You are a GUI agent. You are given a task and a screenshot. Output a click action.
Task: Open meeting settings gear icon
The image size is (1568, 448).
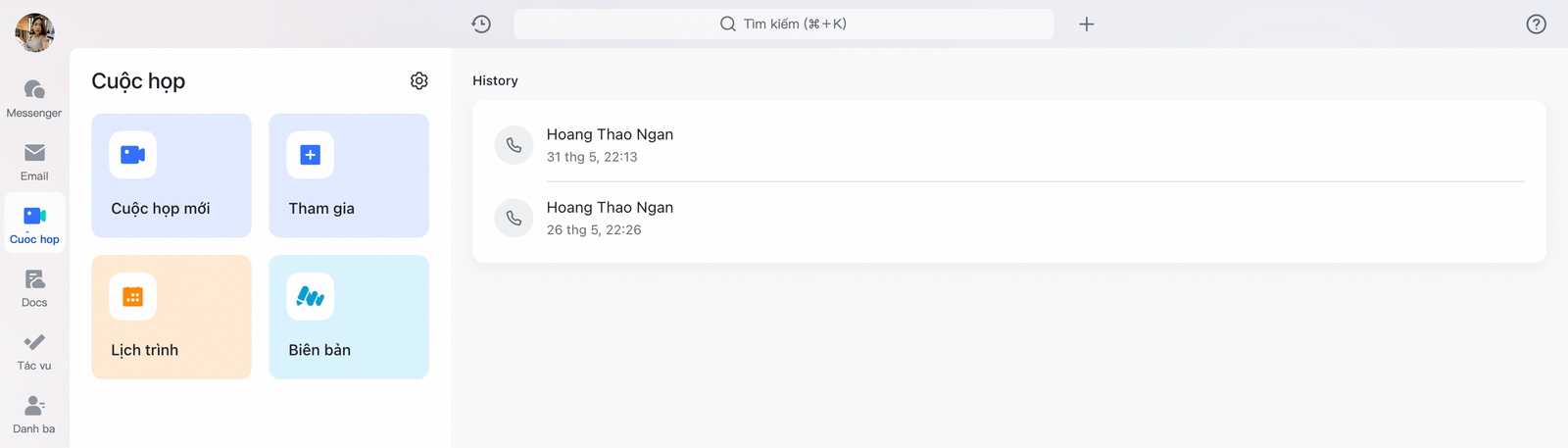(x=419, y=80)
